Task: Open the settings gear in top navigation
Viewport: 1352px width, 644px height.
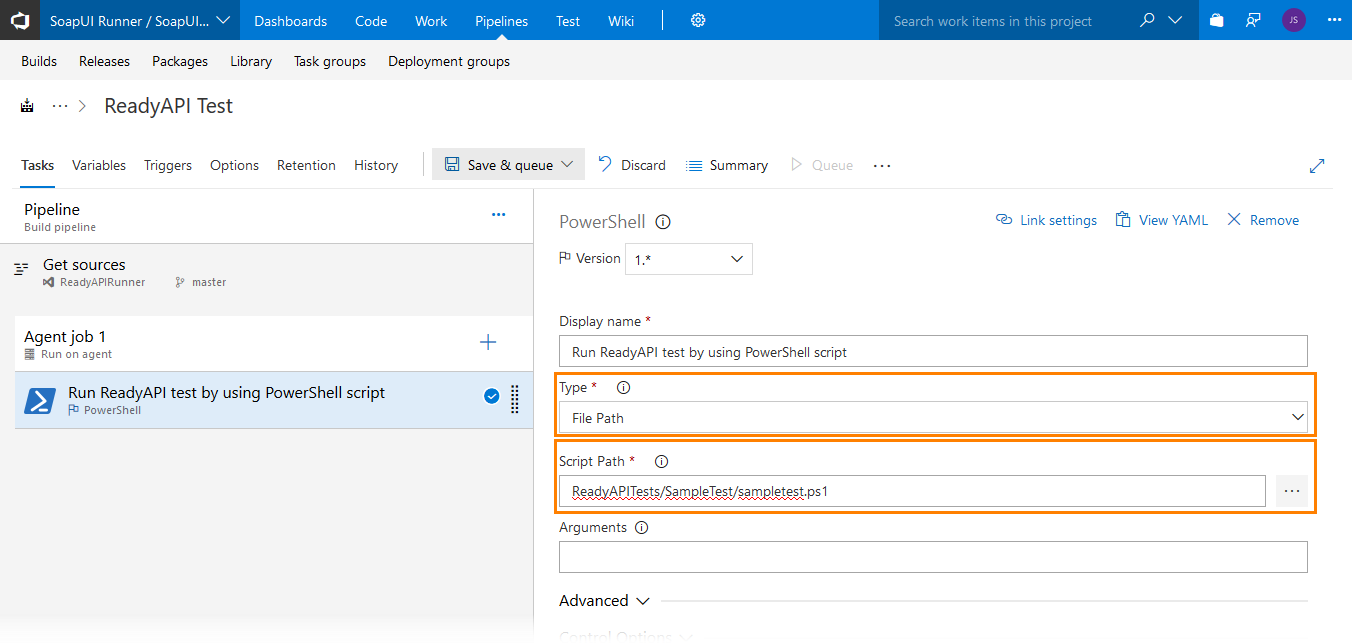Action: point(697,20)
